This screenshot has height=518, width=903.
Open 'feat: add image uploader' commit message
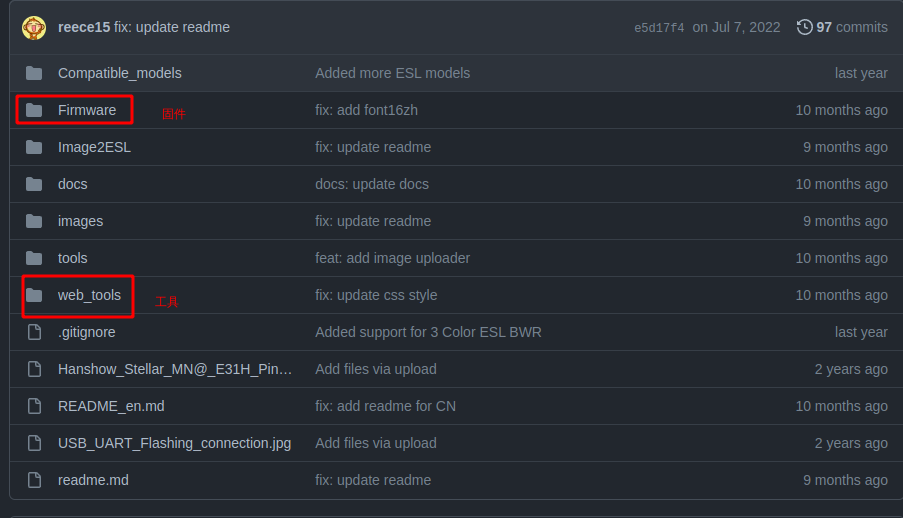(393, 258)
